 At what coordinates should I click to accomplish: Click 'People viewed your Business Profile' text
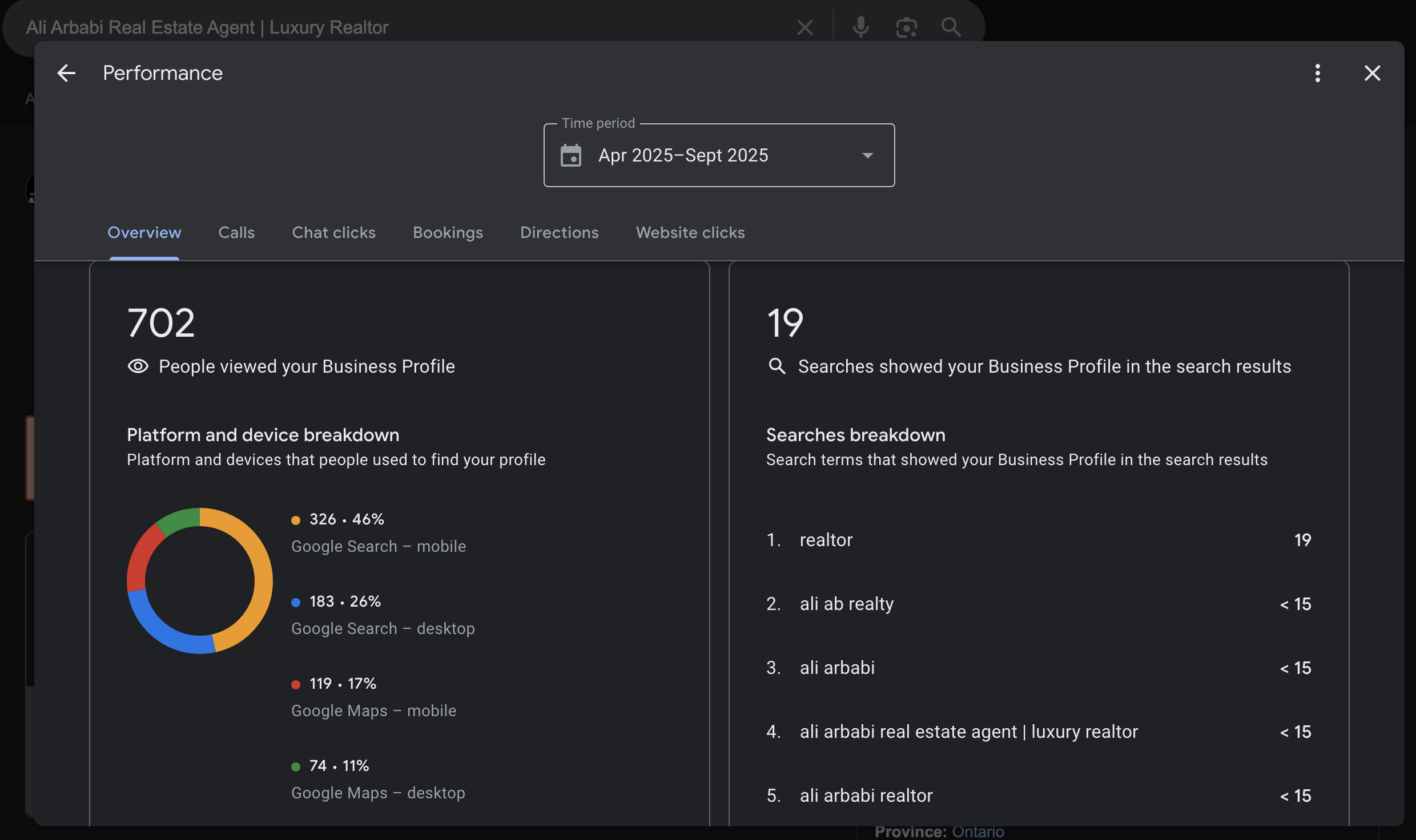(307, 366)
